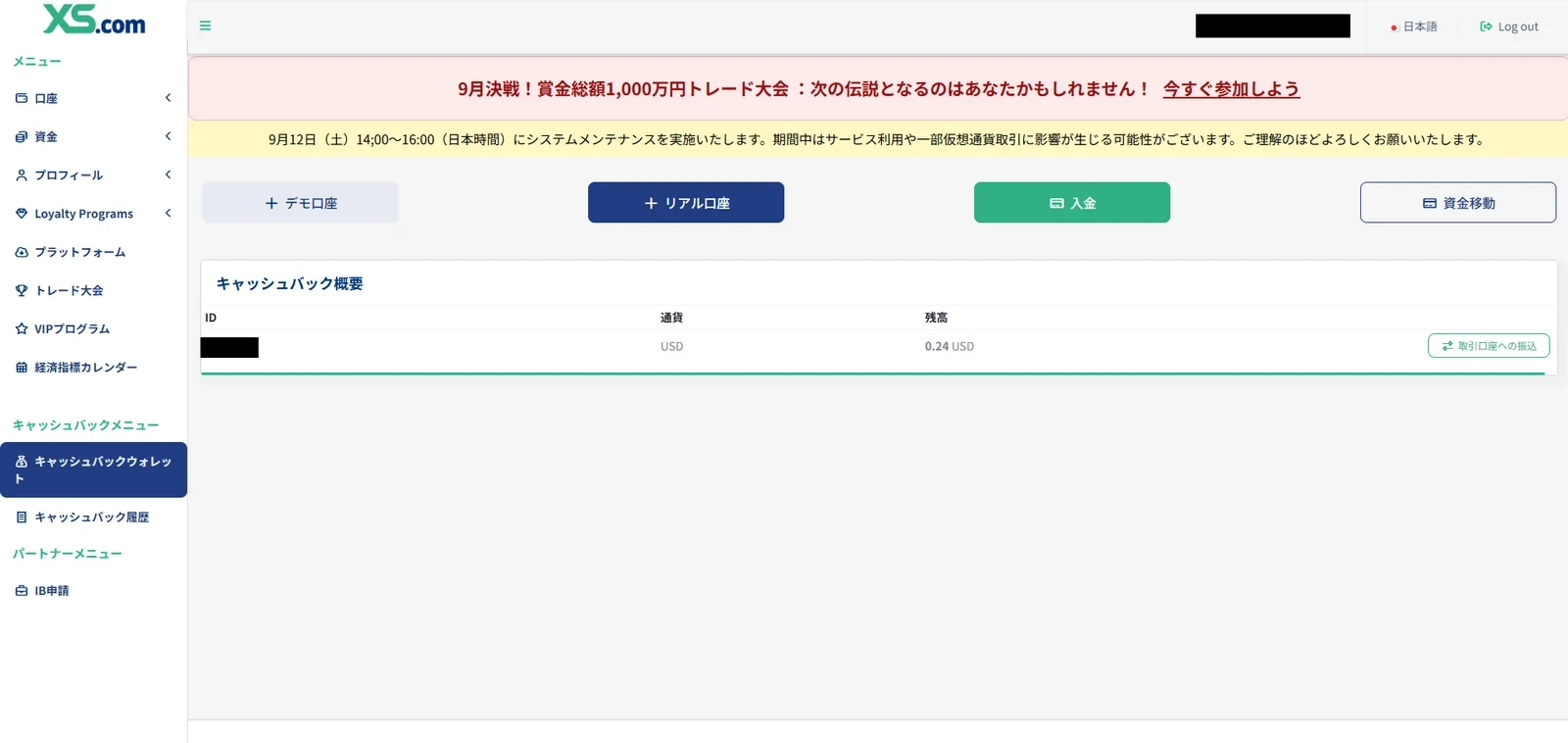
Task: Click the リアル口座 button
Action: pyautogui.click(x=686, y=203)
